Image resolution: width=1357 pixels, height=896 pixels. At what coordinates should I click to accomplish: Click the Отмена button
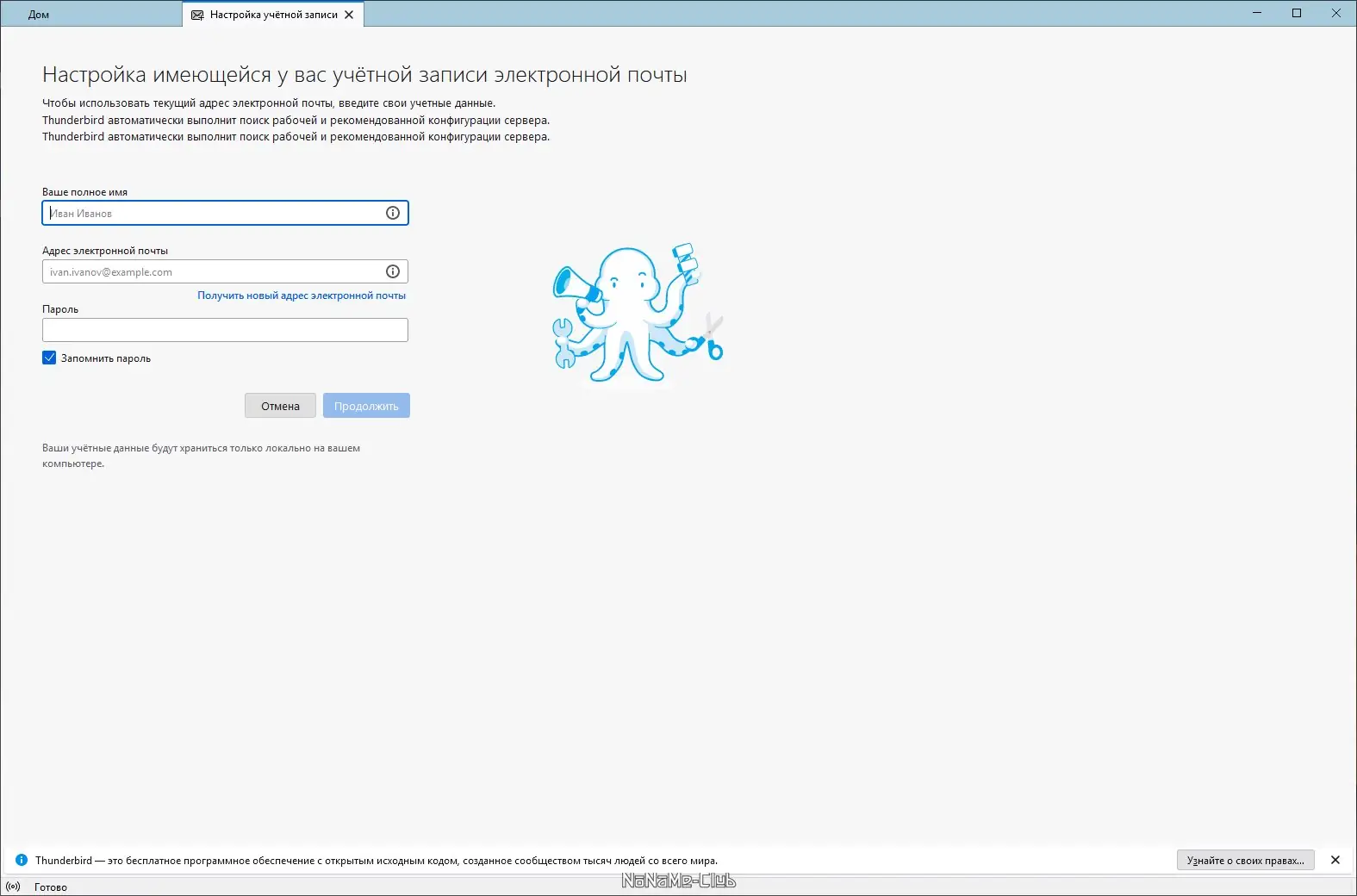tap(280, 406)
